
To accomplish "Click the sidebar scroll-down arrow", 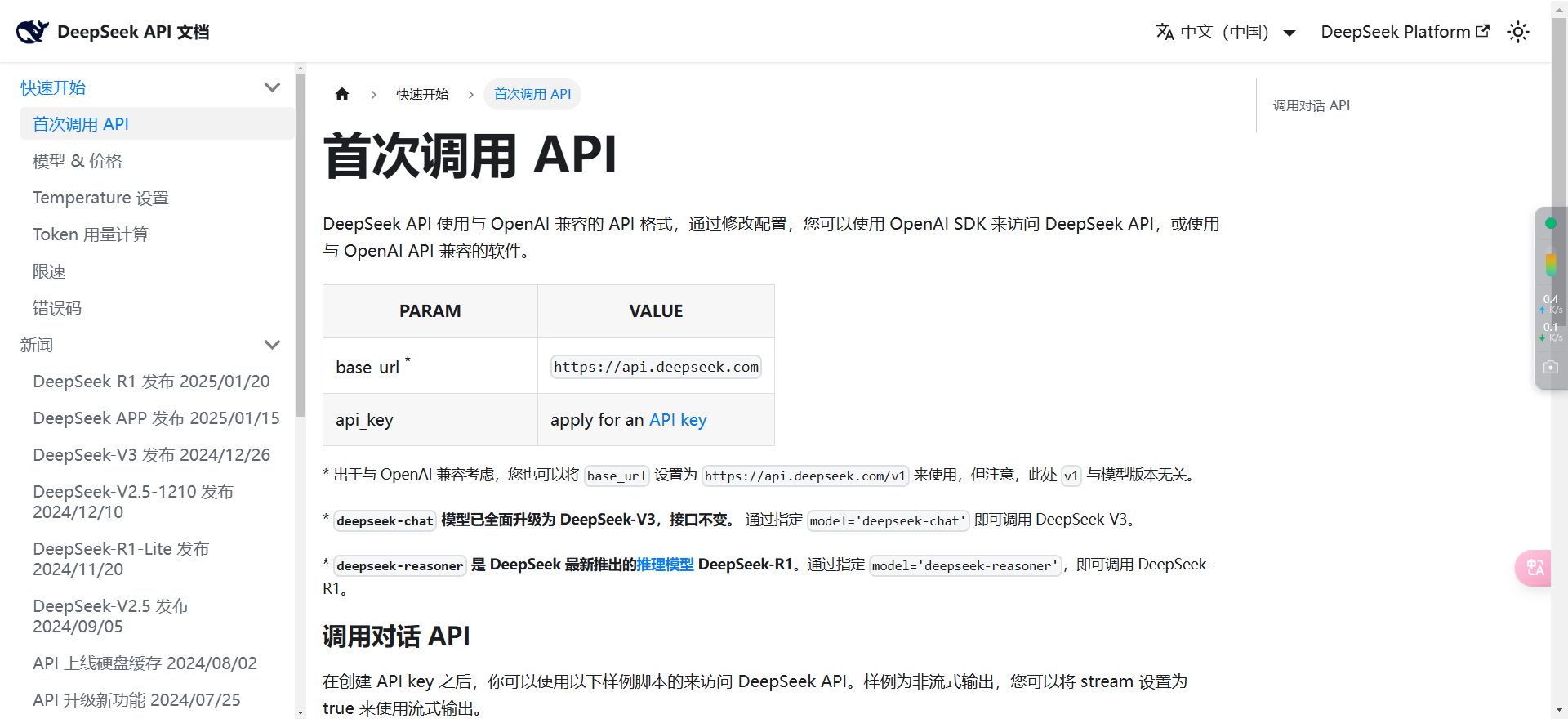I will (x=301, y=712).
